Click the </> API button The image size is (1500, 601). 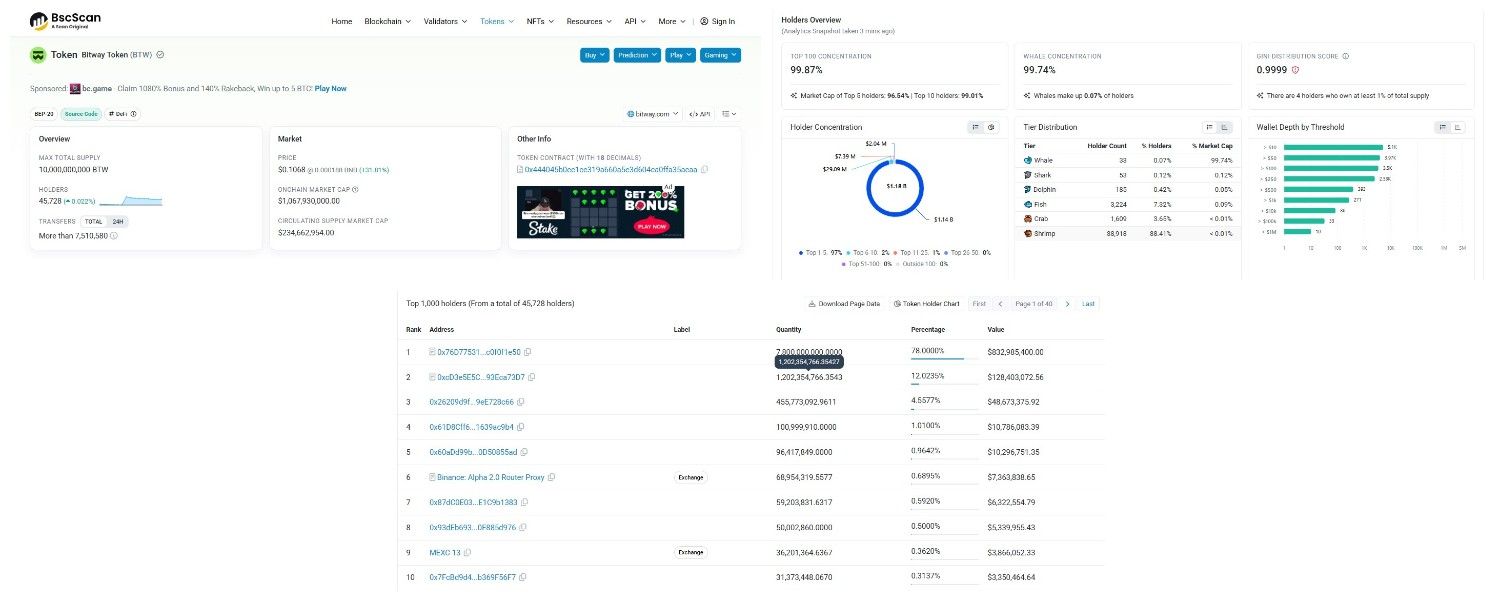click(x=700, y=114)
